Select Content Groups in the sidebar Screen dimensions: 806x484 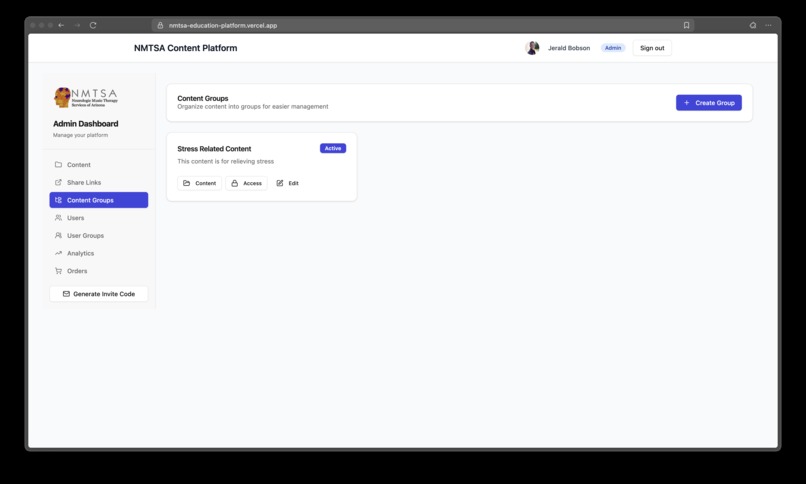pyautogui.click(x=99, y=200)
